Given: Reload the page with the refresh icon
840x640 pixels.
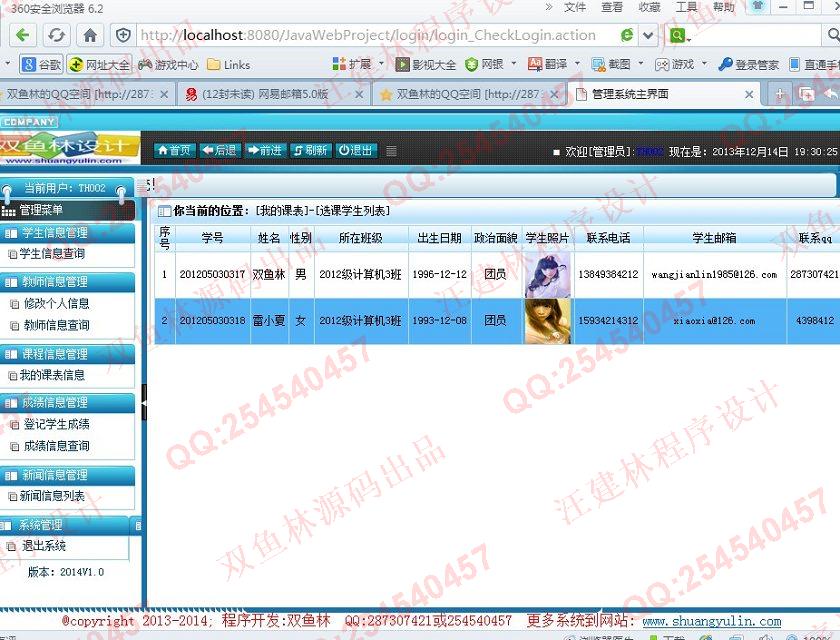Looking at the screenshot, I should coord(56,35).
